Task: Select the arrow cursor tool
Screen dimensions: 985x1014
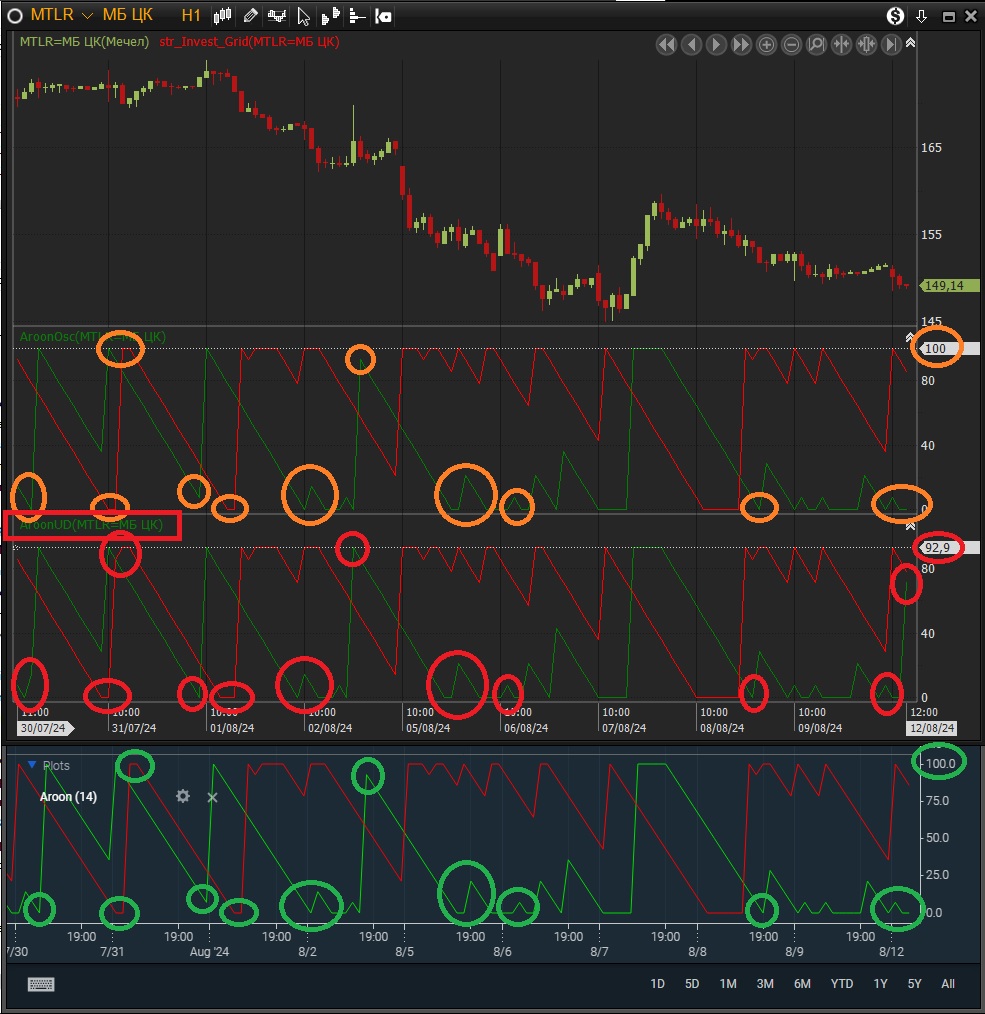Action: point(304,16)
